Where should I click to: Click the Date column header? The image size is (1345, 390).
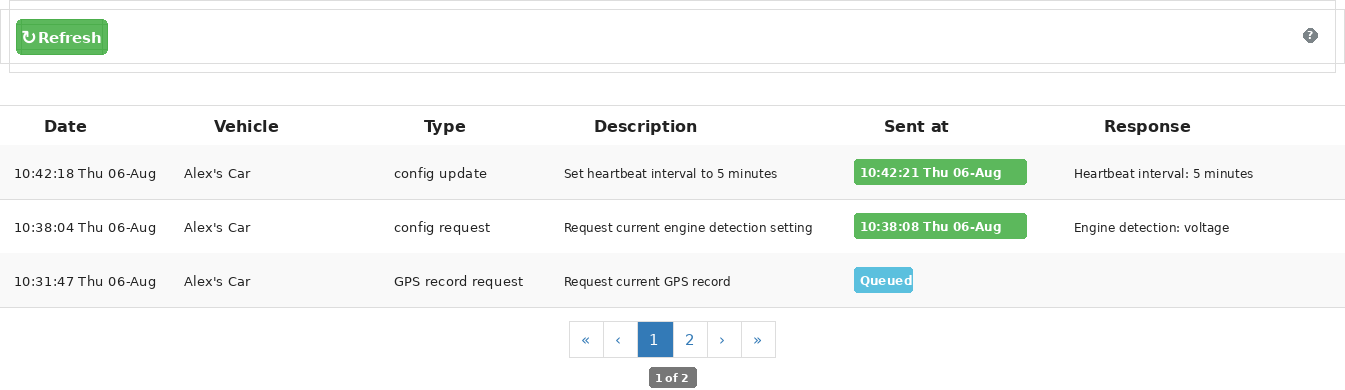[65, 127]
